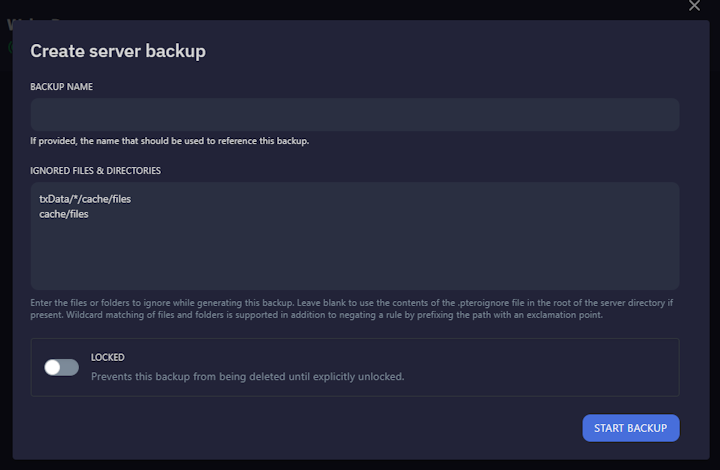The height and width of the screenshot is (470, 720).
Task: Click the BACKUP NAME label
Action: click(x=62, y=87)
